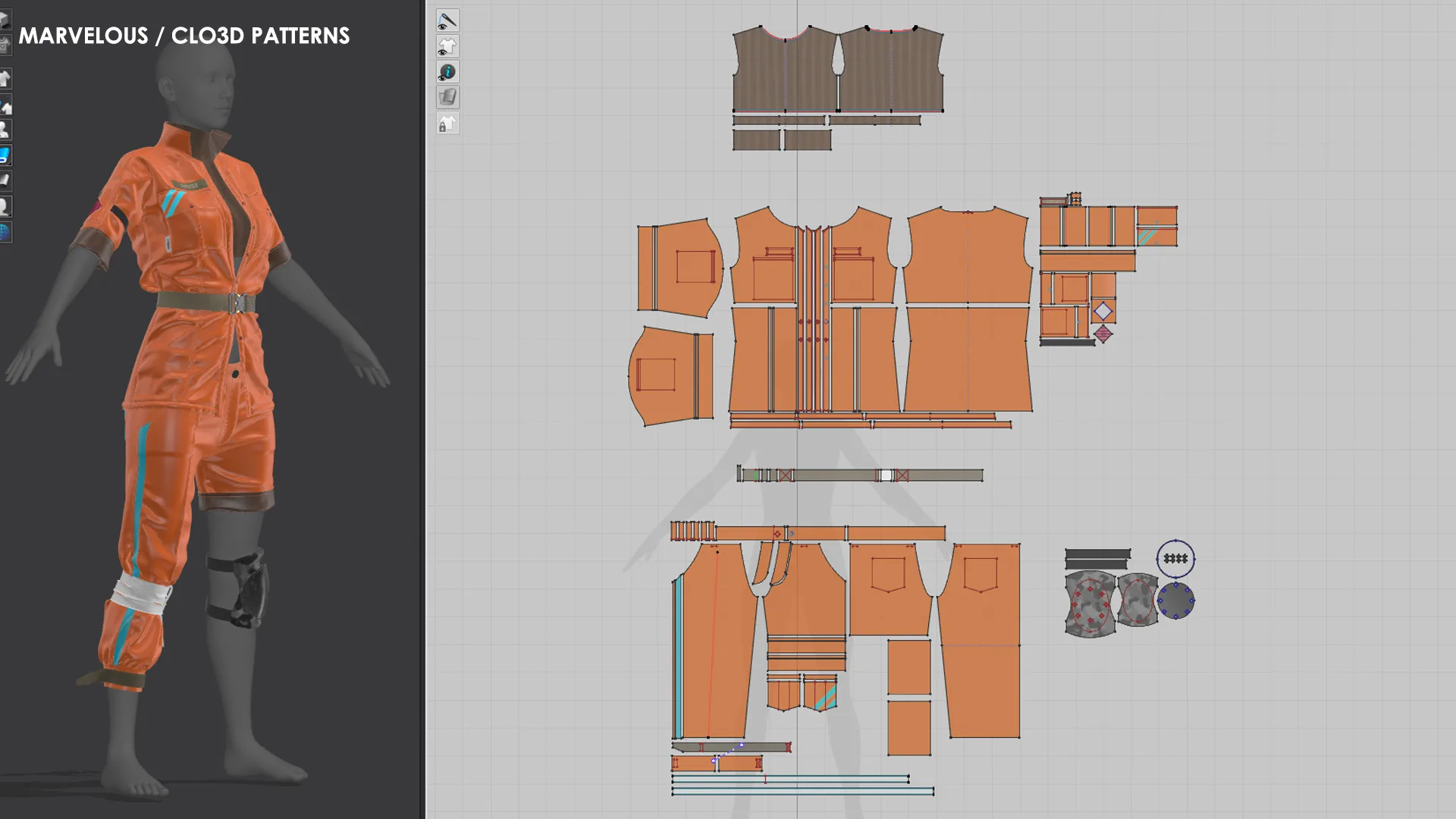Viewport: 1456px width, 819px height.
Task: Select the smaller camo knee pad pattern
Action: pyautogui.click(x=1137, y=599)
